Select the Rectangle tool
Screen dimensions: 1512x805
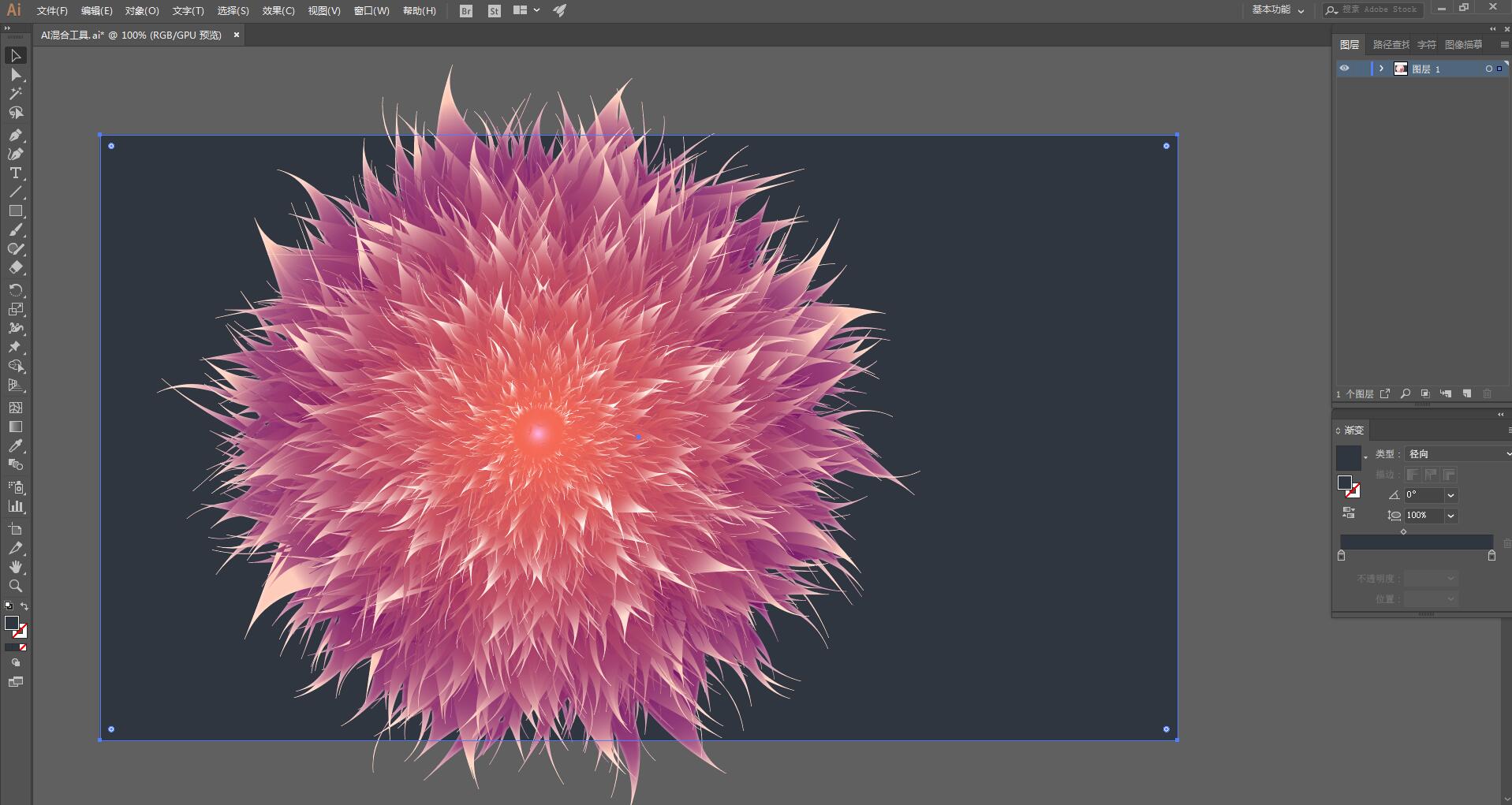16,211
